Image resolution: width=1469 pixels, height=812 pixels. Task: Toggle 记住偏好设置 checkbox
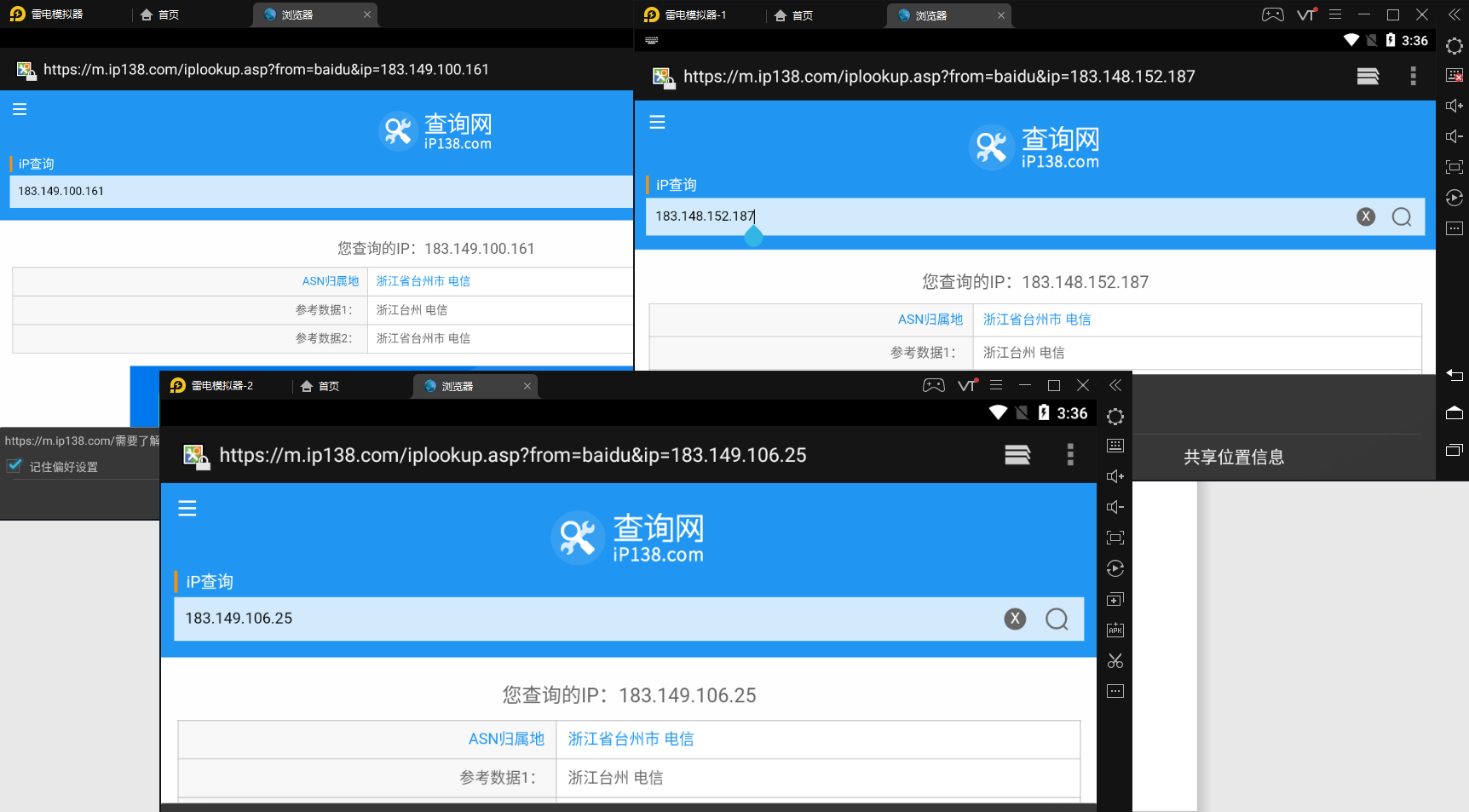pyautogui.click(x=14, y=466)
